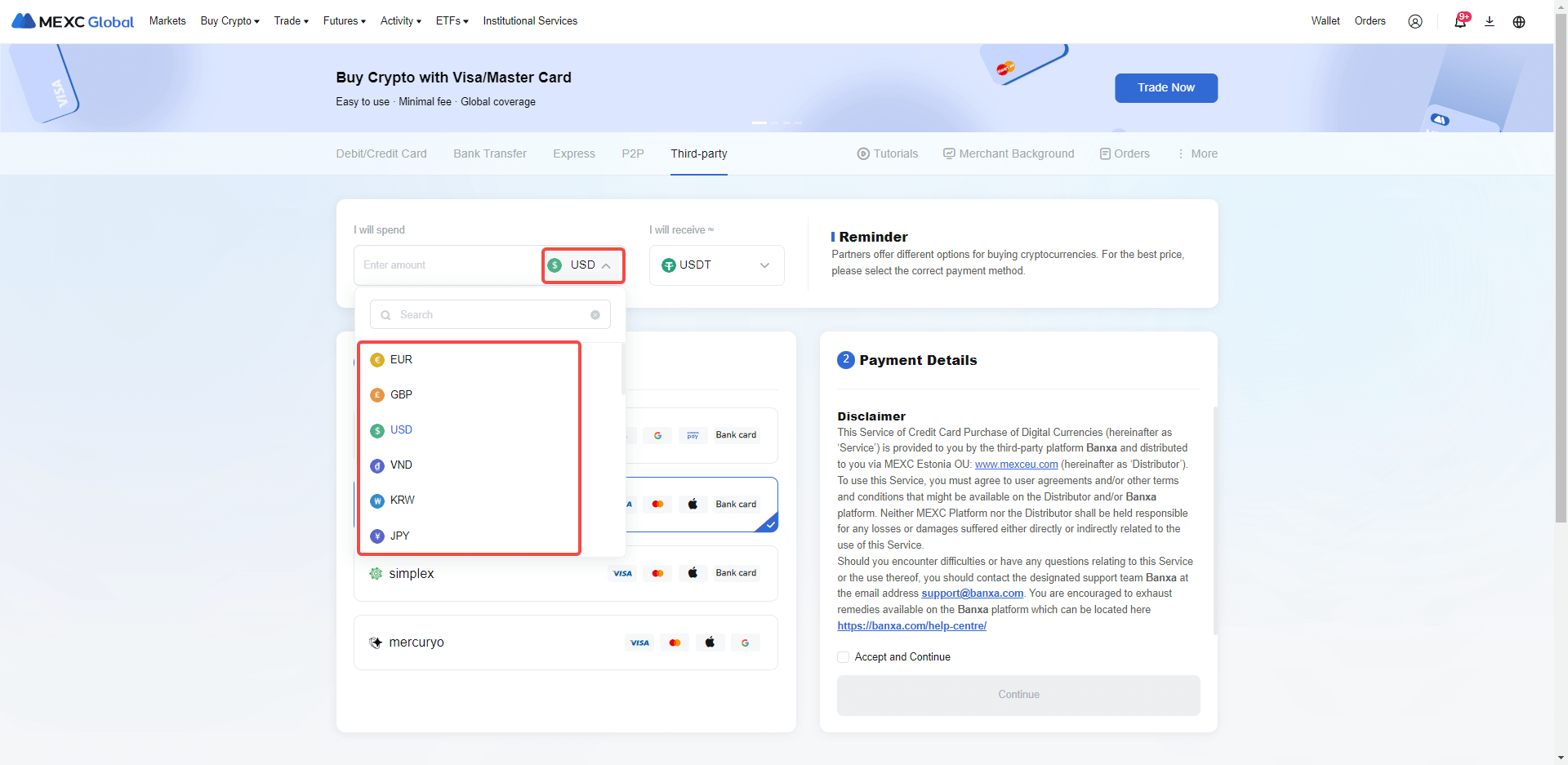Select the simplex payment provider
This screenshot has height=765, width=1568.
[x=412, y=574]
